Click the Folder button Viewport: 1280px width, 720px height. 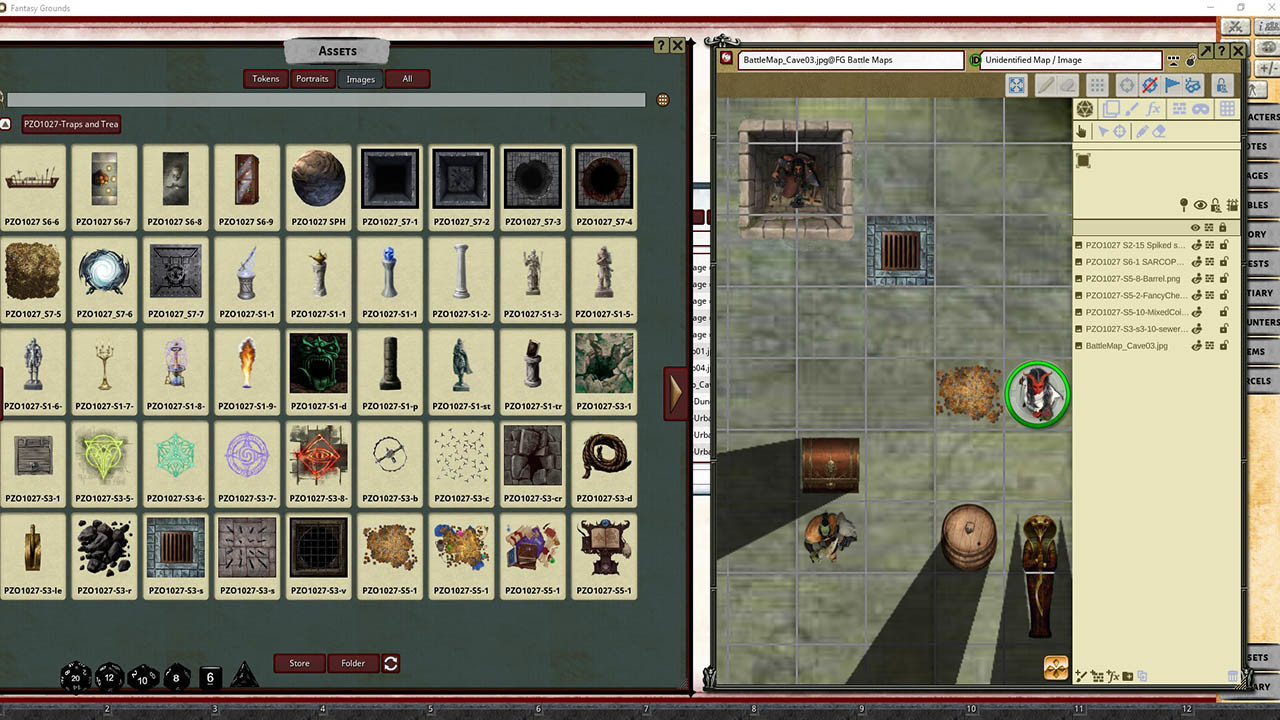click(353, 663)
